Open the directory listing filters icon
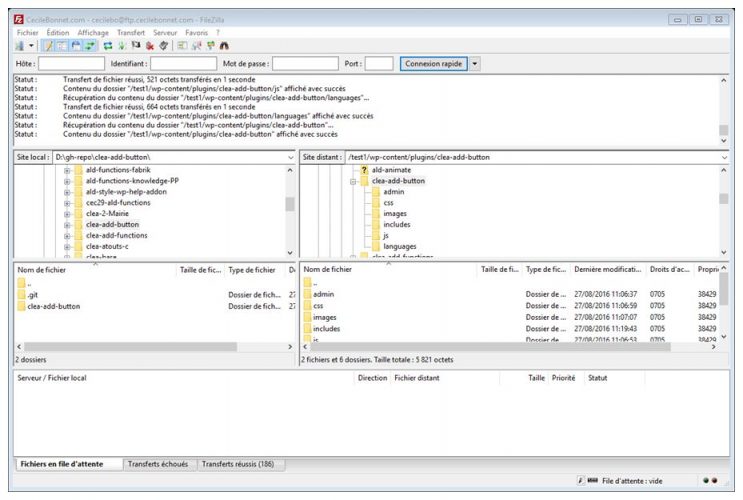The height and width of the screenshot is (500, 743). point(182,45)
